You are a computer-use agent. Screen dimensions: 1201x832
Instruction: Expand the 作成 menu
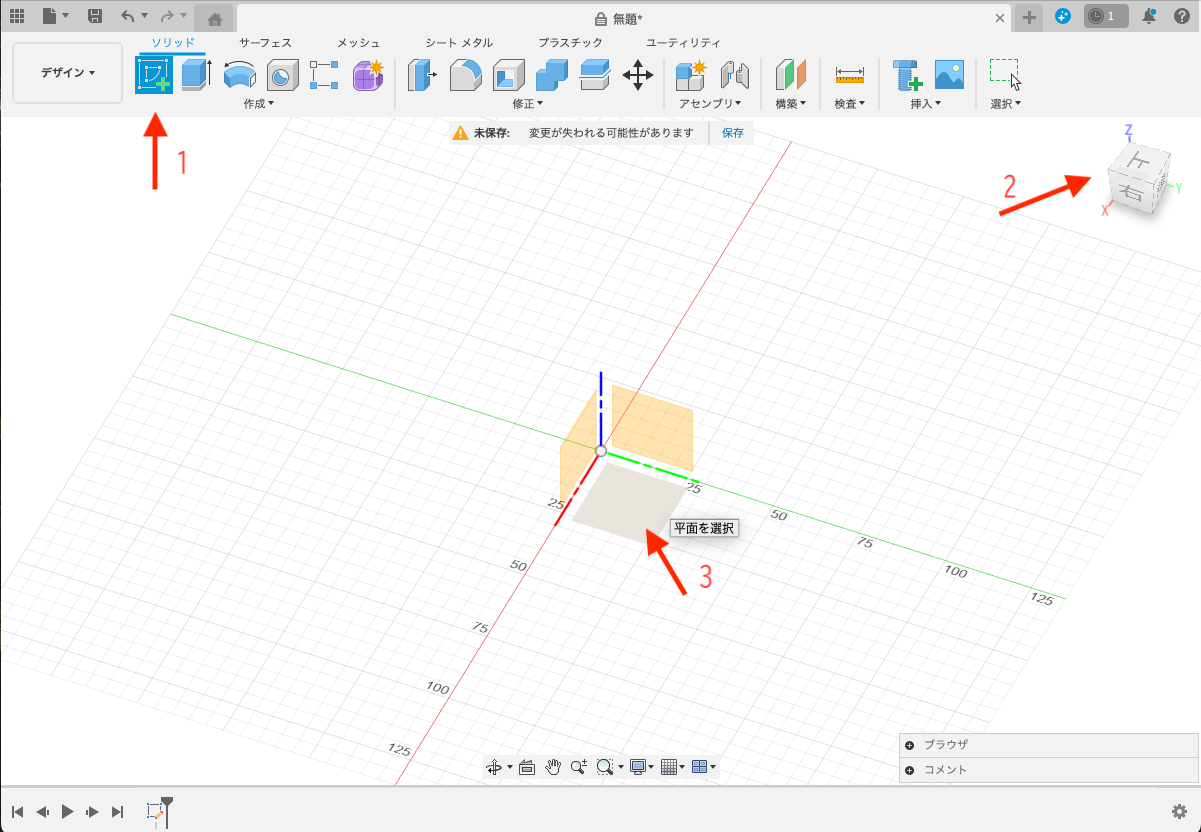[258, 104]
